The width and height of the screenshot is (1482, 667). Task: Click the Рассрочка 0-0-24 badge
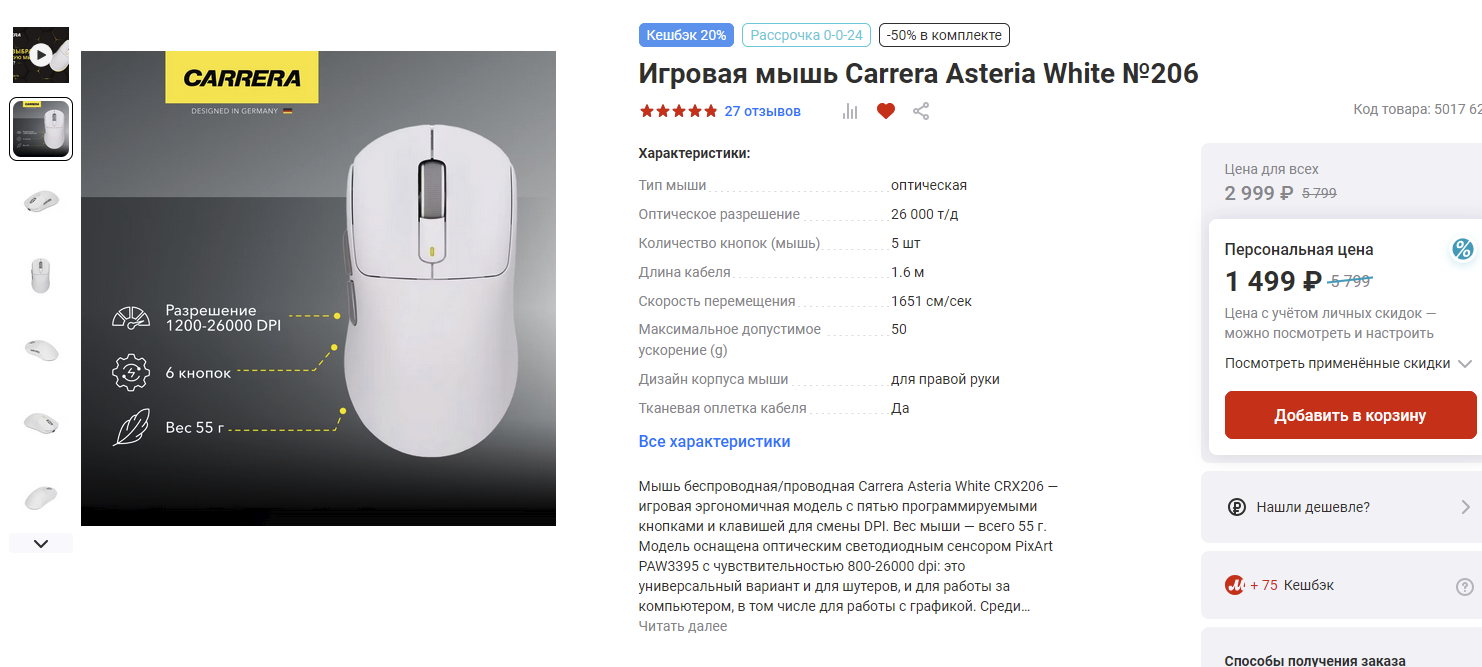[x=806, y=35]
